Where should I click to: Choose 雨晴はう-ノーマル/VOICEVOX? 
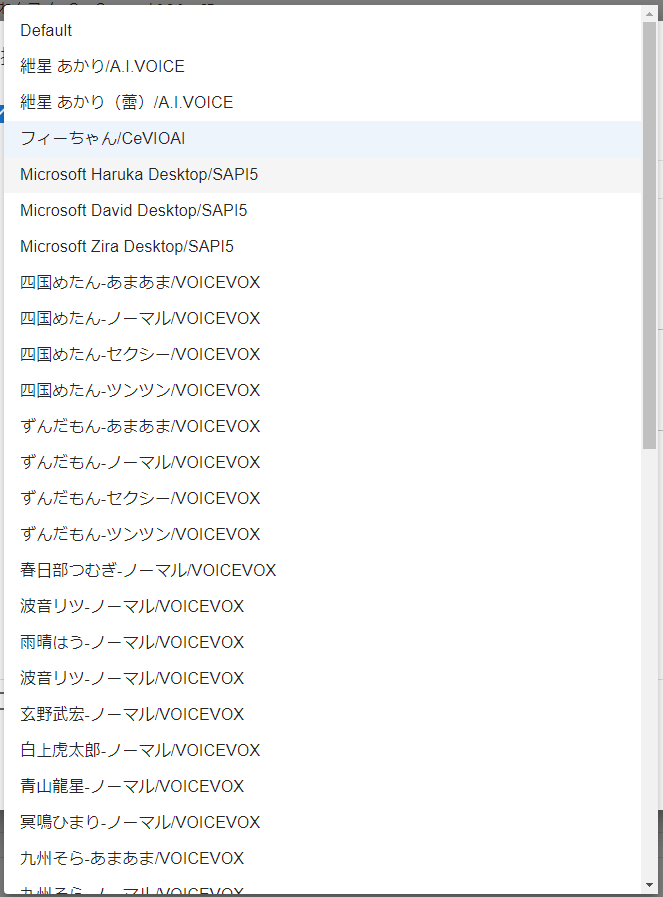[x=132, y=643]
